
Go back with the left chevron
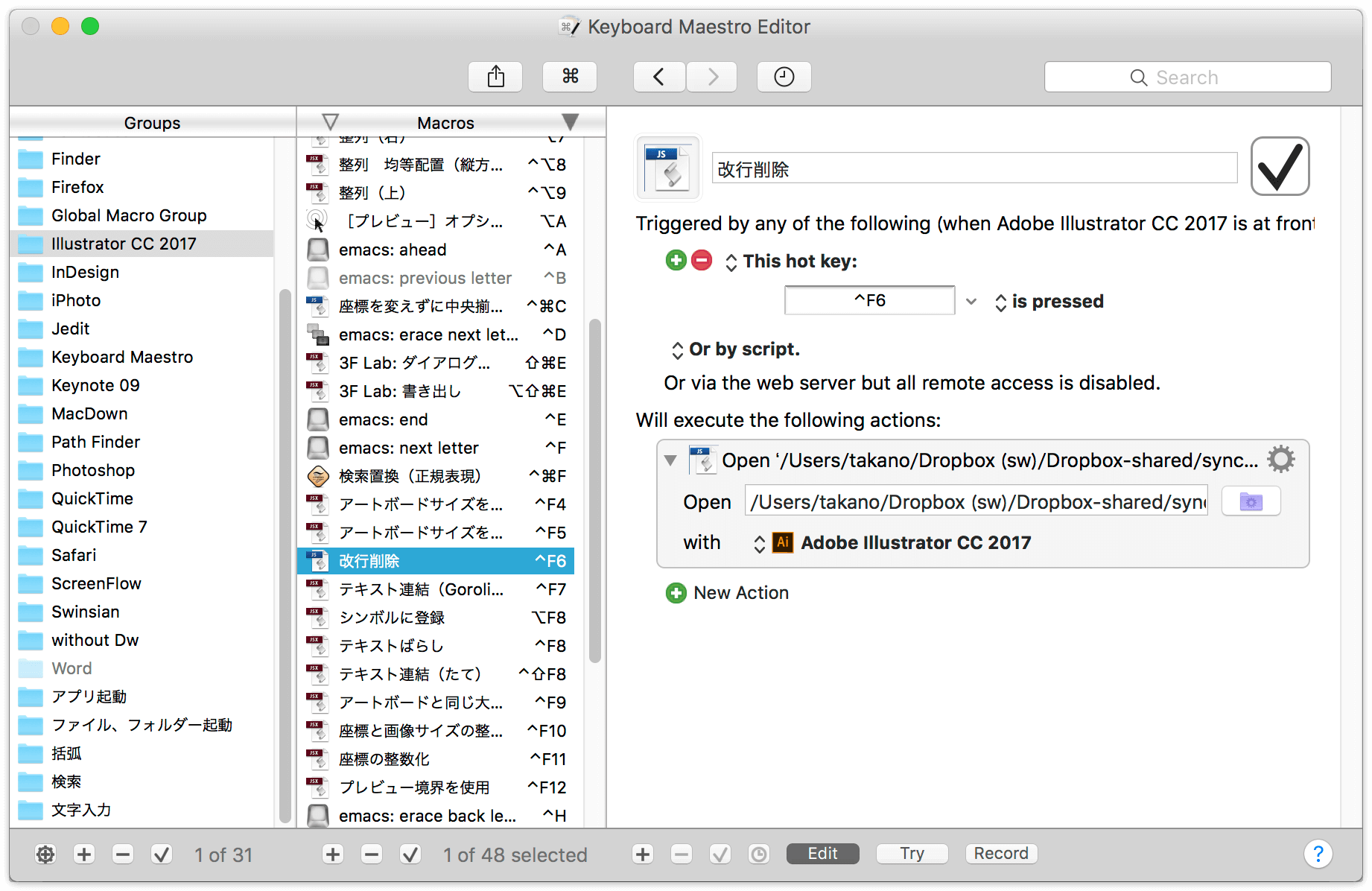[659, 77]
